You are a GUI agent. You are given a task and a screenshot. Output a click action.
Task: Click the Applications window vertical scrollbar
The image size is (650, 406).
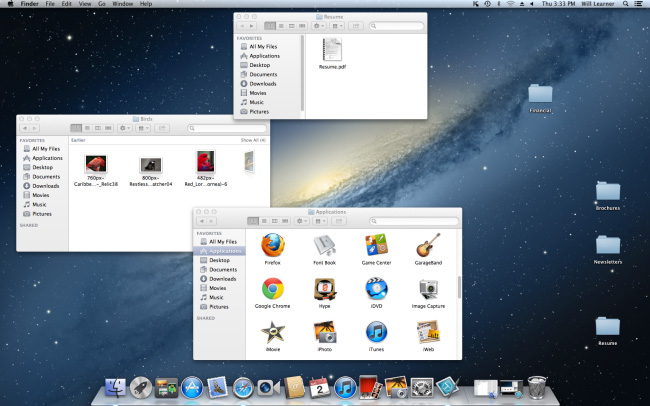point(459,288)
